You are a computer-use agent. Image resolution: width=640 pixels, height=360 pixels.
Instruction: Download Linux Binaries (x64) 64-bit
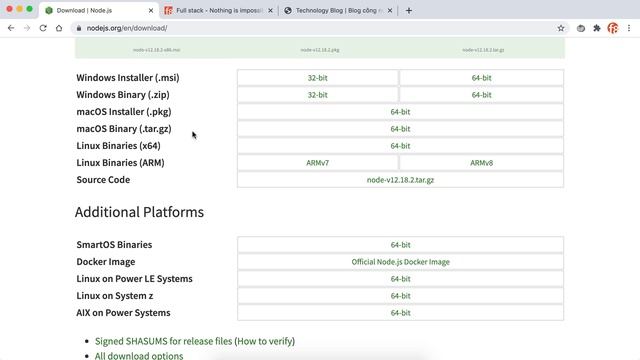(400, 146)
